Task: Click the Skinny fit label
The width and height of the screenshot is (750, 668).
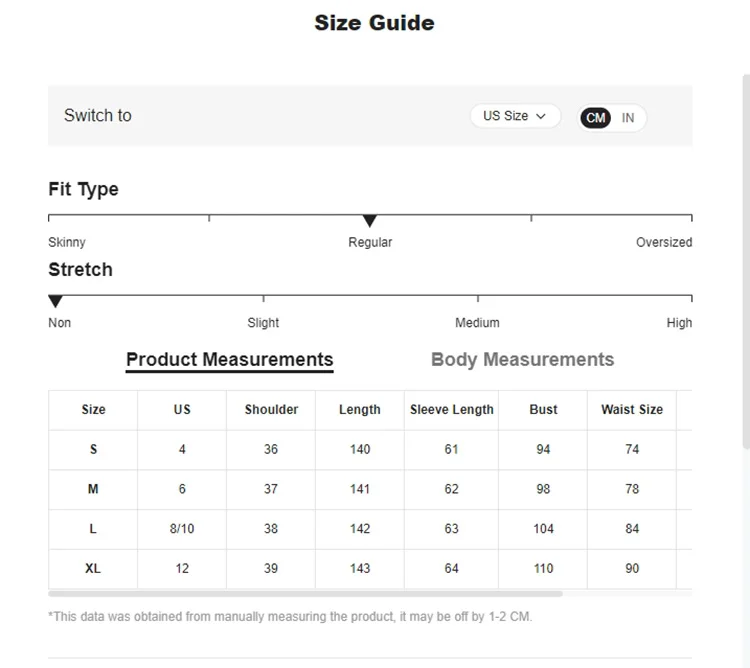Action: coord(67,243)
